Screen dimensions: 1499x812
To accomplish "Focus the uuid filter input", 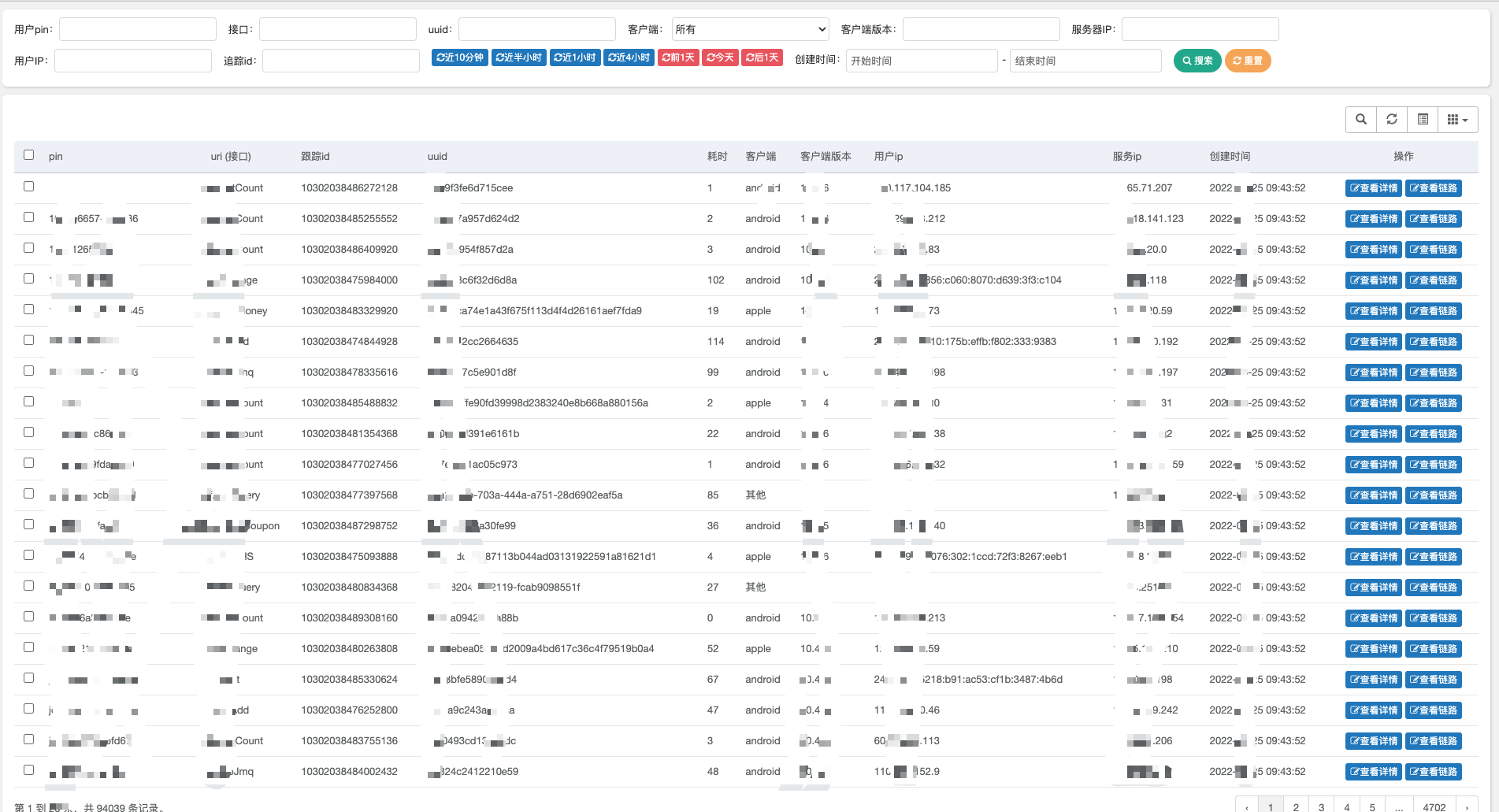I will [537, 29].
